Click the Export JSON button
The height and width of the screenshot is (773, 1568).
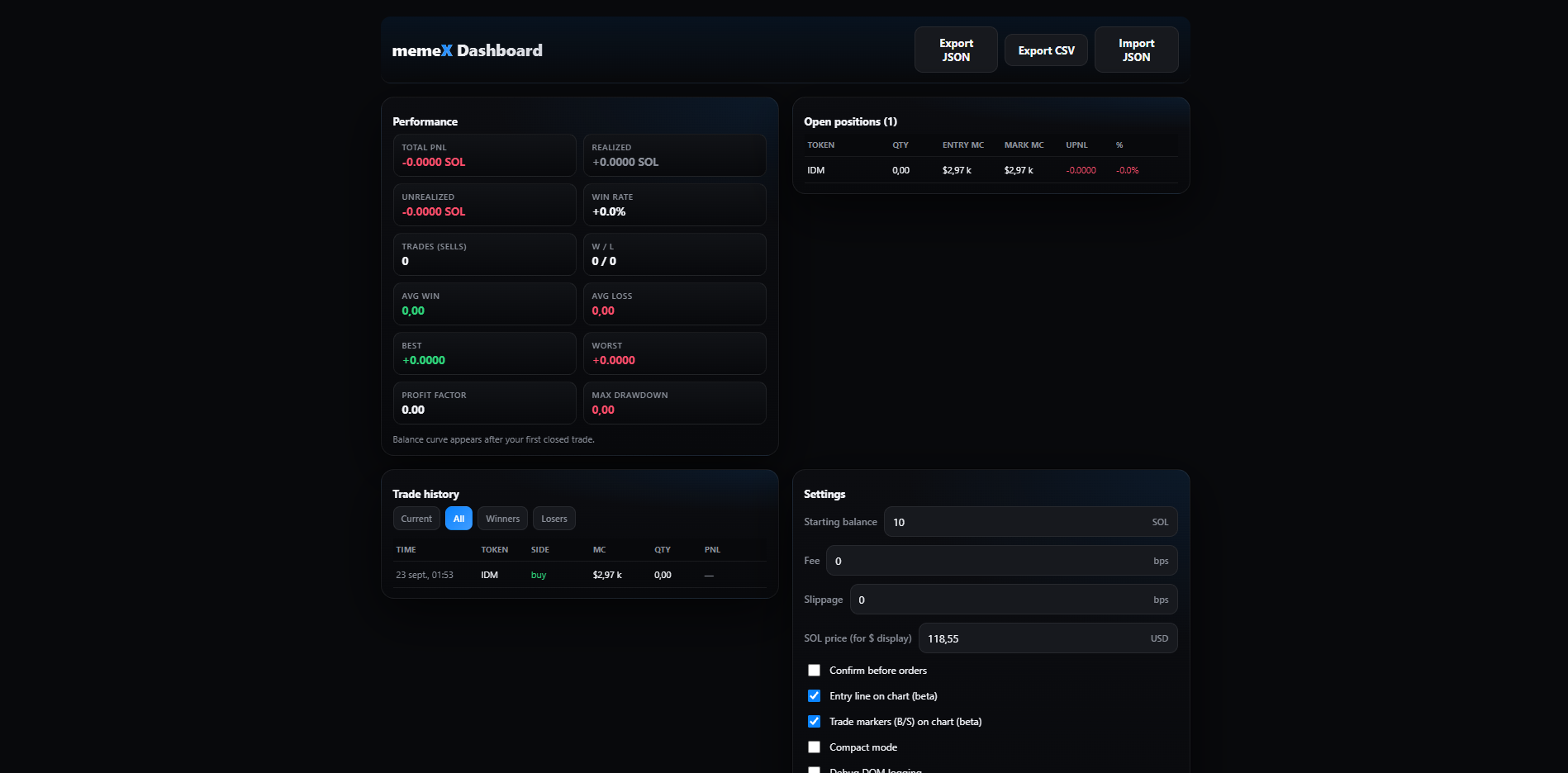point(956,50)
